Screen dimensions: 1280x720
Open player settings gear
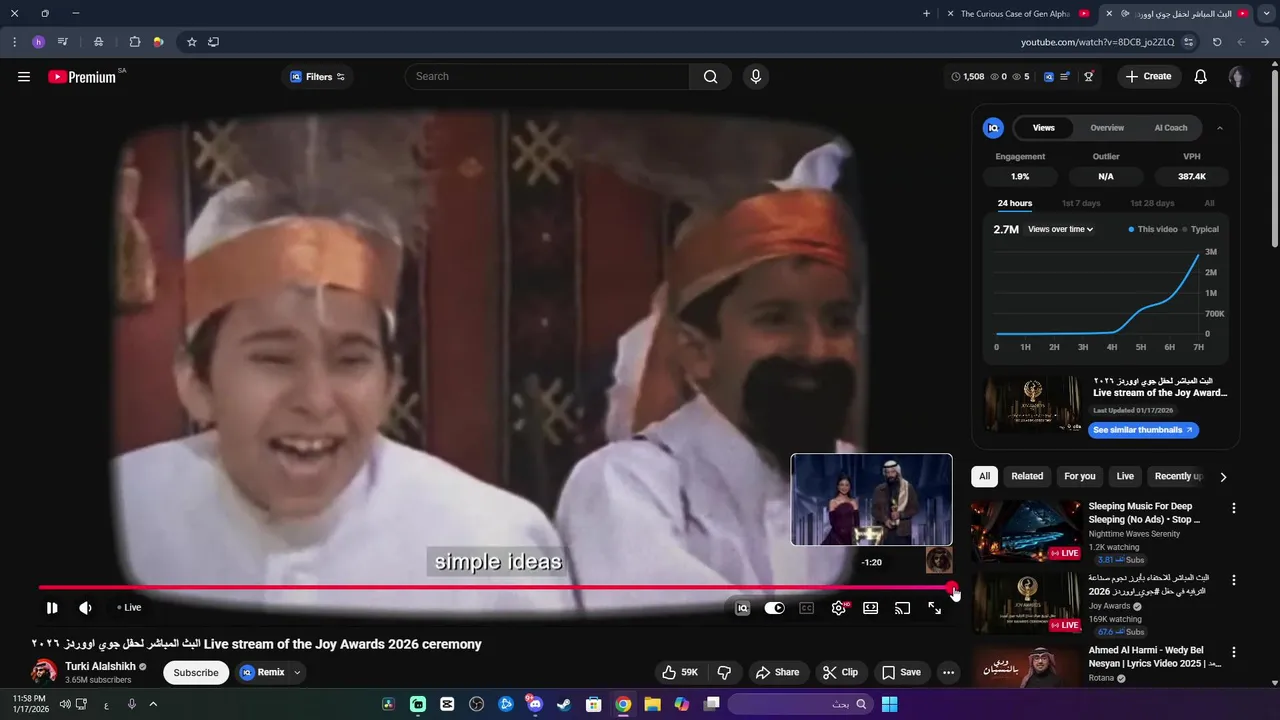click(839, 608)
